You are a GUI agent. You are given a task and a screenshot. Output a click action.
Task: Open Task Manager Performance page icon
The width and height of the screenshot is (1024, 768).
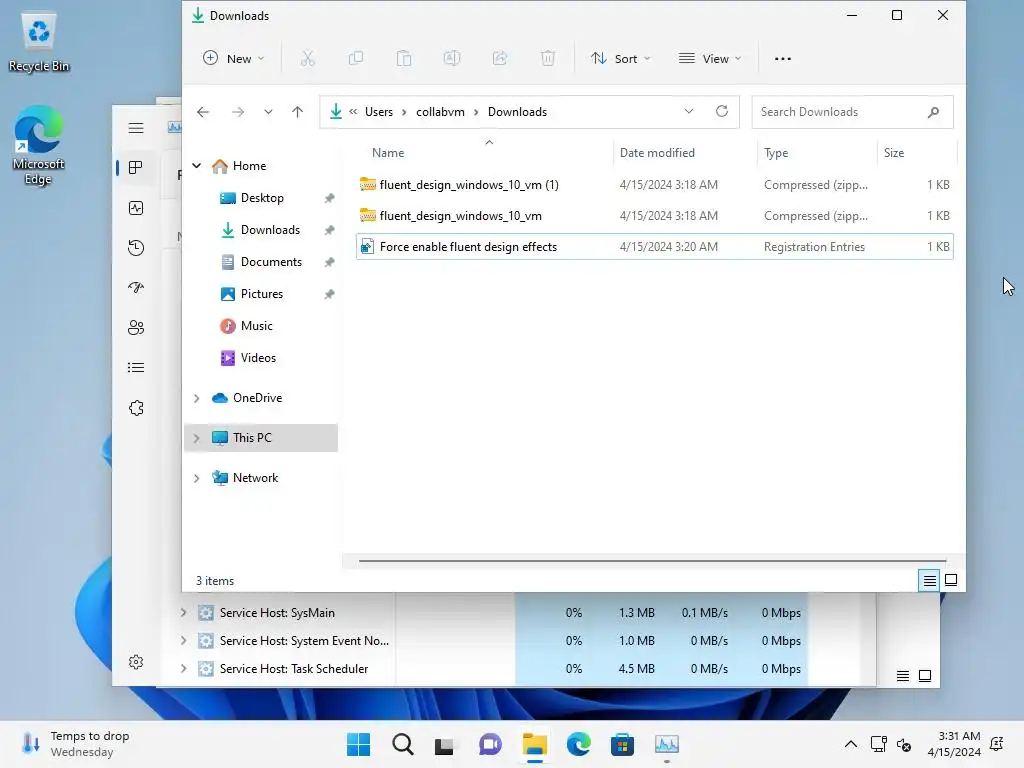[136, 208]
